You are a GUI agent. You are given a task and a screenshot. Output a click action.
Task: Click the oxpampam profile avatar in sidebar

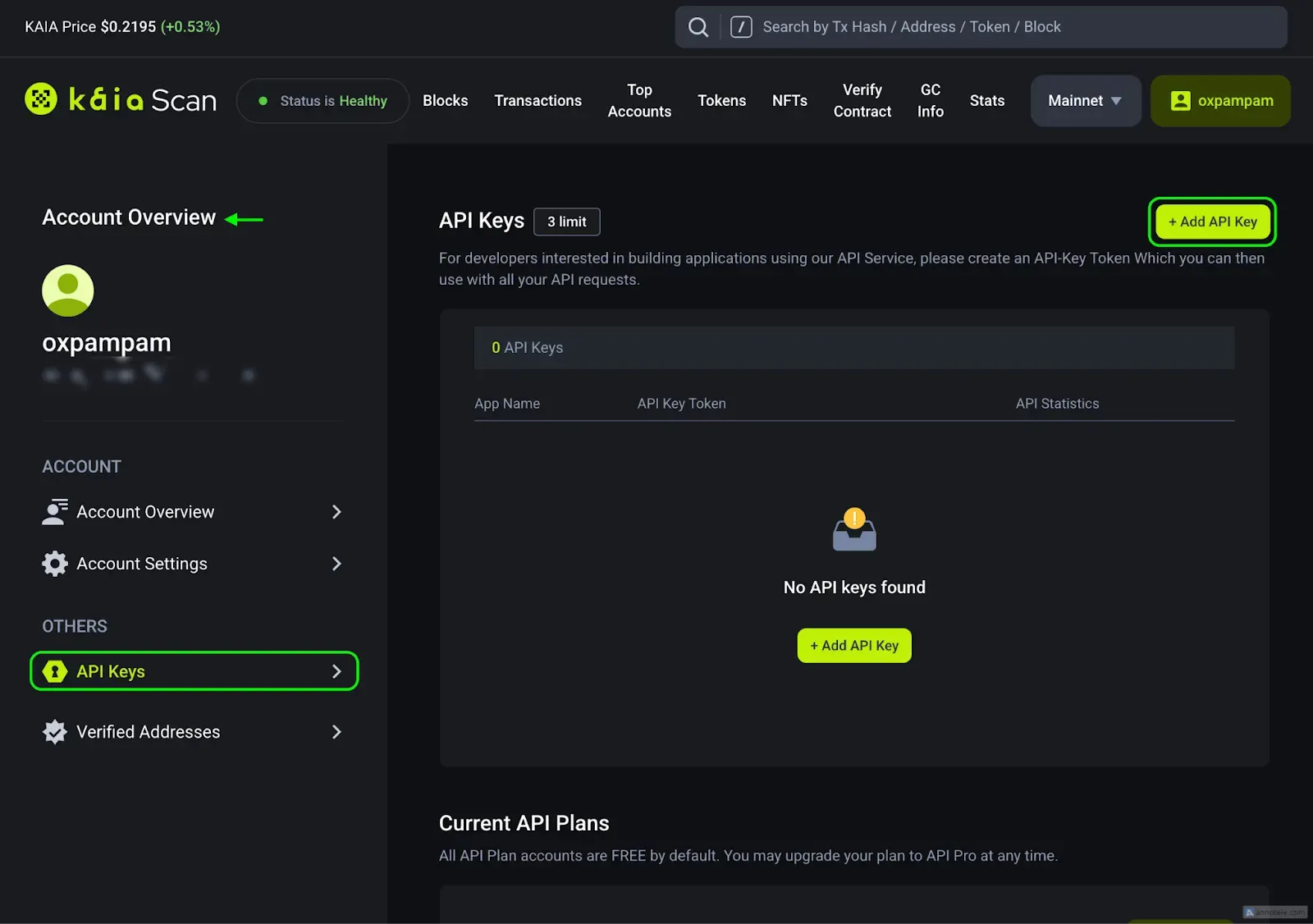(x=68, y=290)
